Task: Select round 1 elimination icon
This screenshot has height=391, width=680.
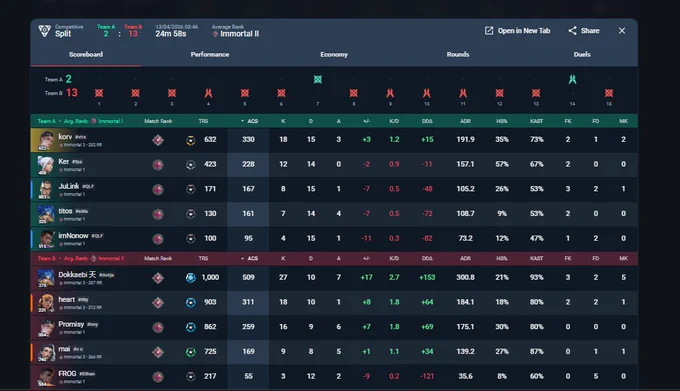Action: [x=99, y=93]
